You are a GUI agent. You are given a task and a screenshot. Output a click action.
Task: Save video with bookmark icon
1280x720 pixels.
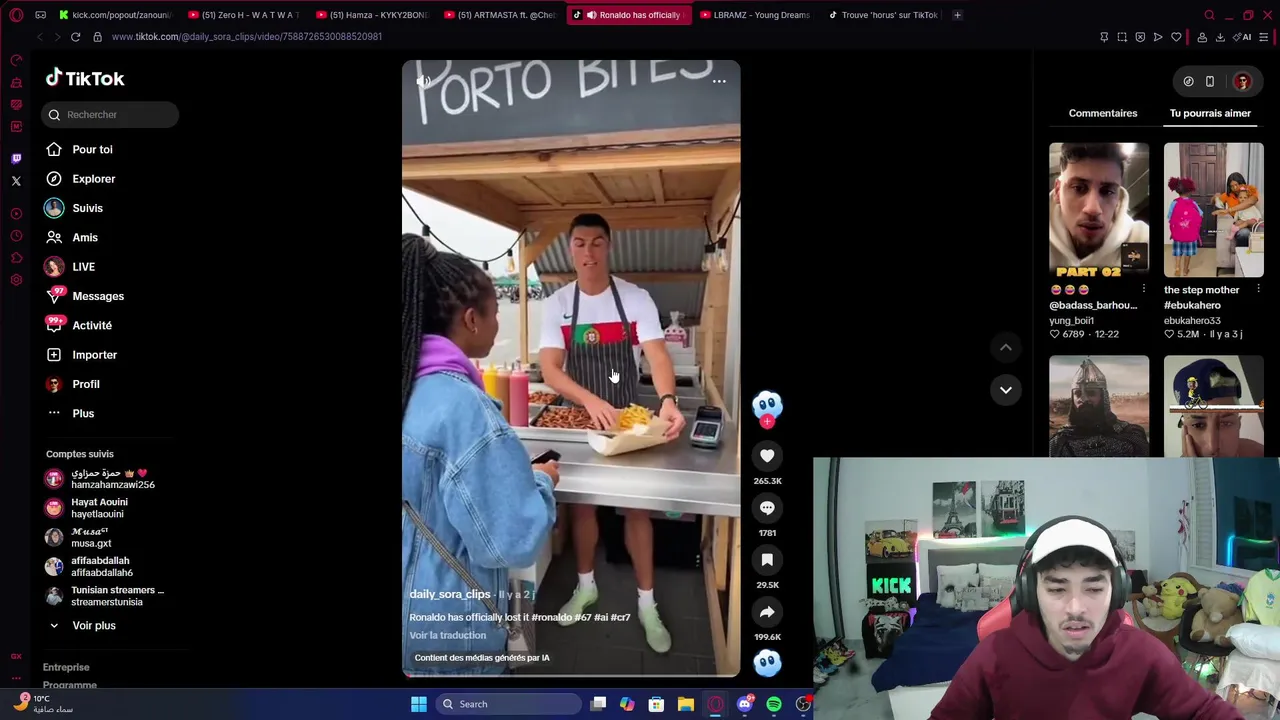point(767,560)
